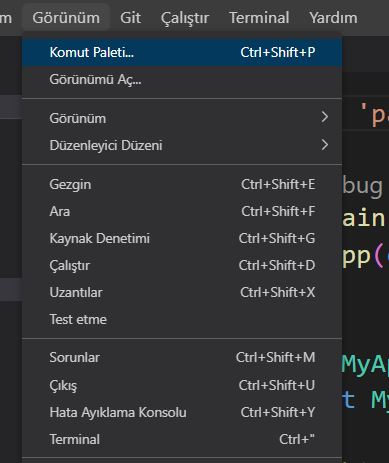
Task: Click the Test etme entry
Action: point(182,319)
